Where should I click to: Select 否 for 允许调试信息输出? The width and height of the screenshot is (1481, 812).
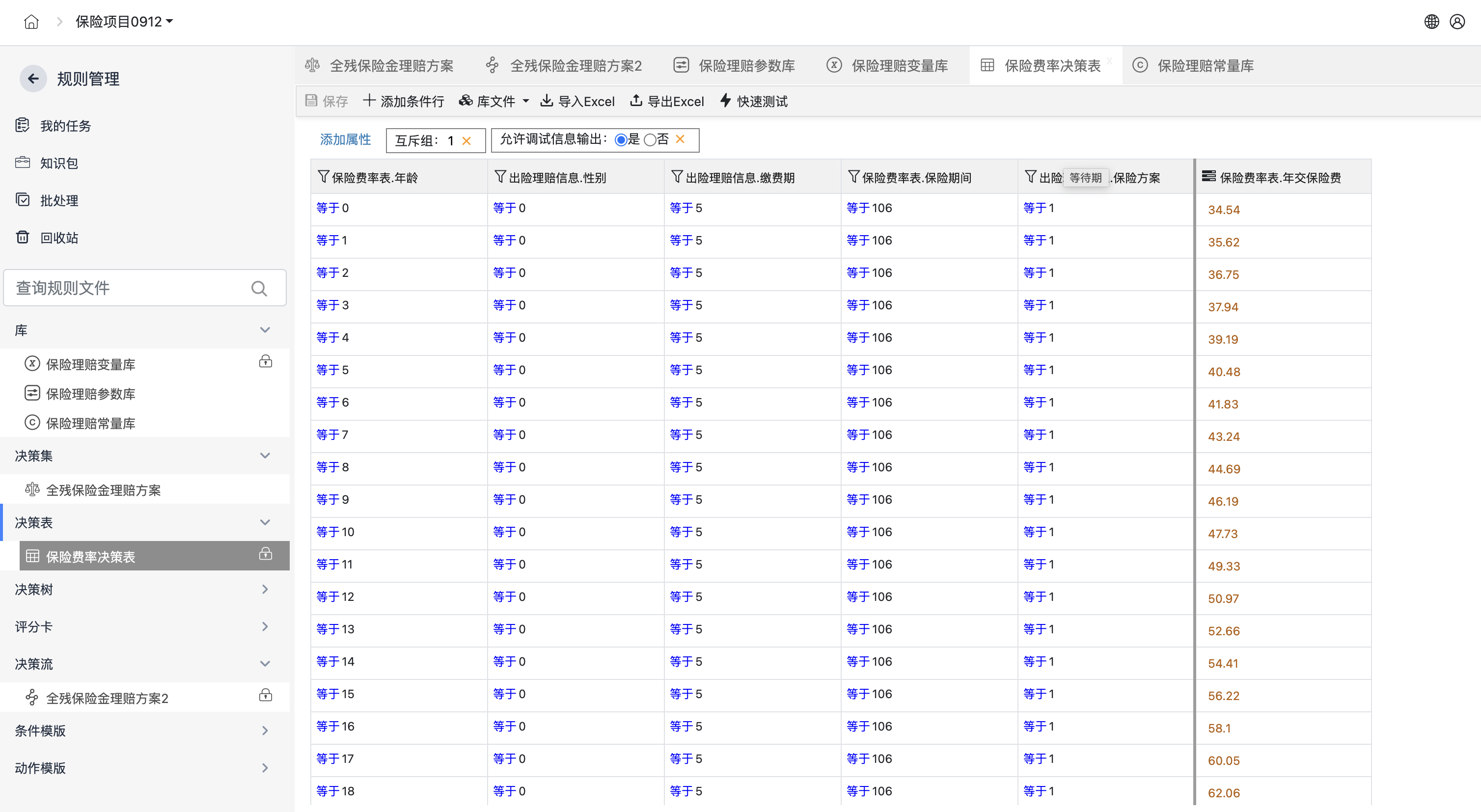click(650, 139)
